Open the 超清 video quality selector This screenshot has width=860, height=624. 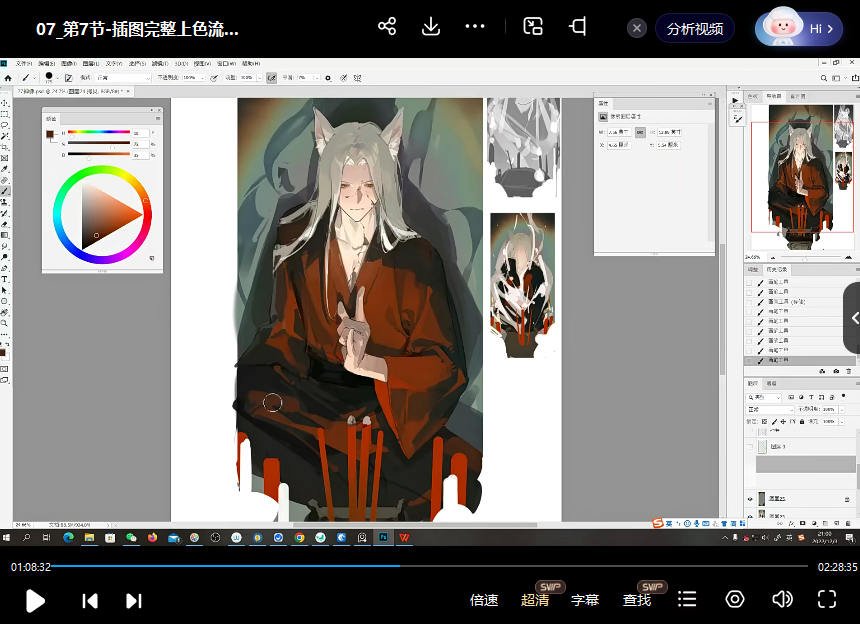pos(537,600)
